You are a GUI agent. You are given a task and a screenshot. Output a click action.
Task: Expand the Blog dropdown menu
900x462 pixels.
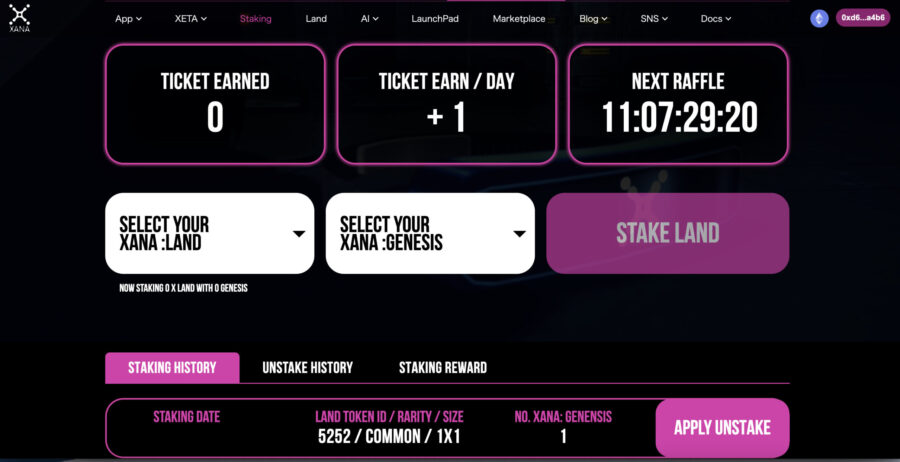(x=593, y=19)
